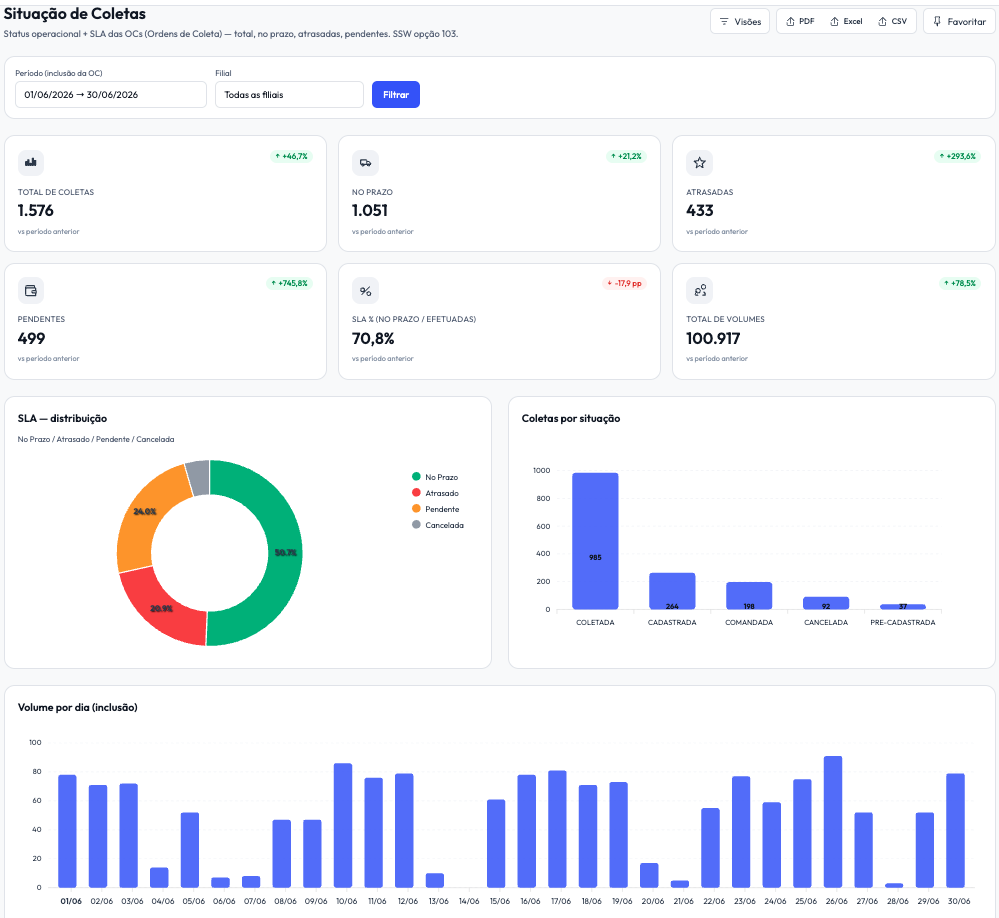Screen dimensions: 999x918
Task: Click the SLA — distribuição chart title
Action: (62, 419)
